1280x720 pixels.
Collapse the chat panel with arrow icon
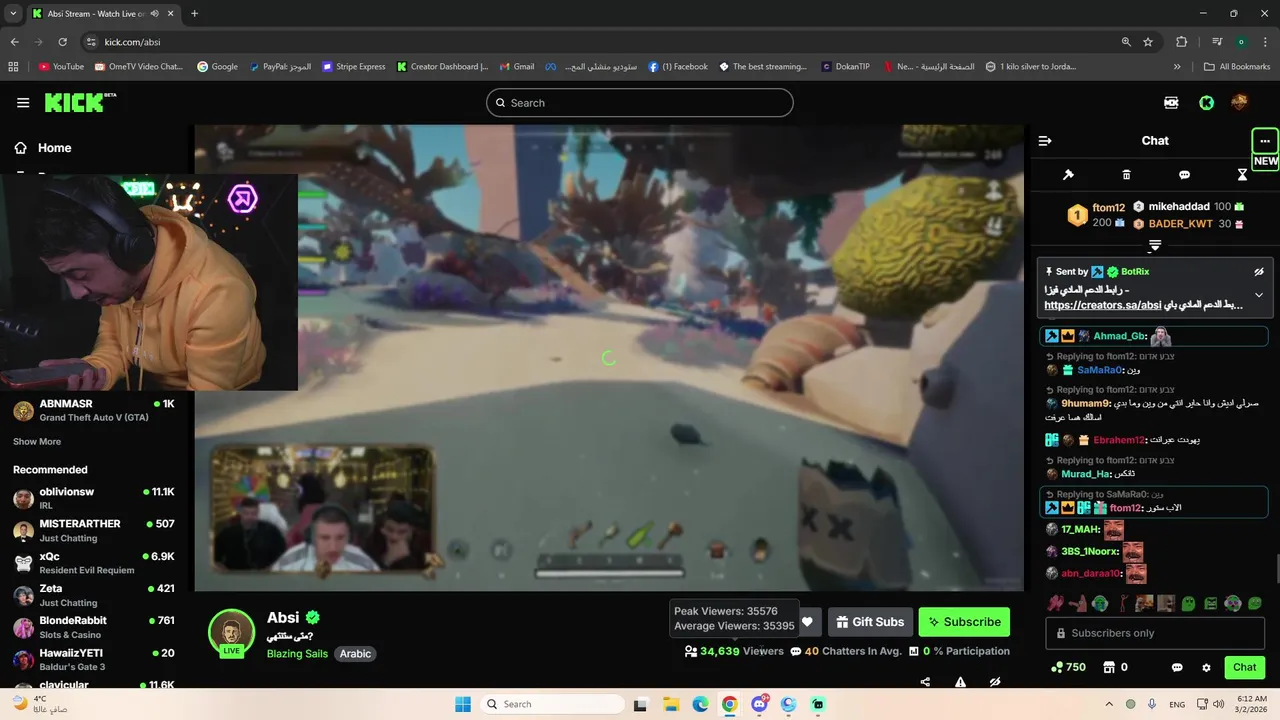[x=1045, y=141]
